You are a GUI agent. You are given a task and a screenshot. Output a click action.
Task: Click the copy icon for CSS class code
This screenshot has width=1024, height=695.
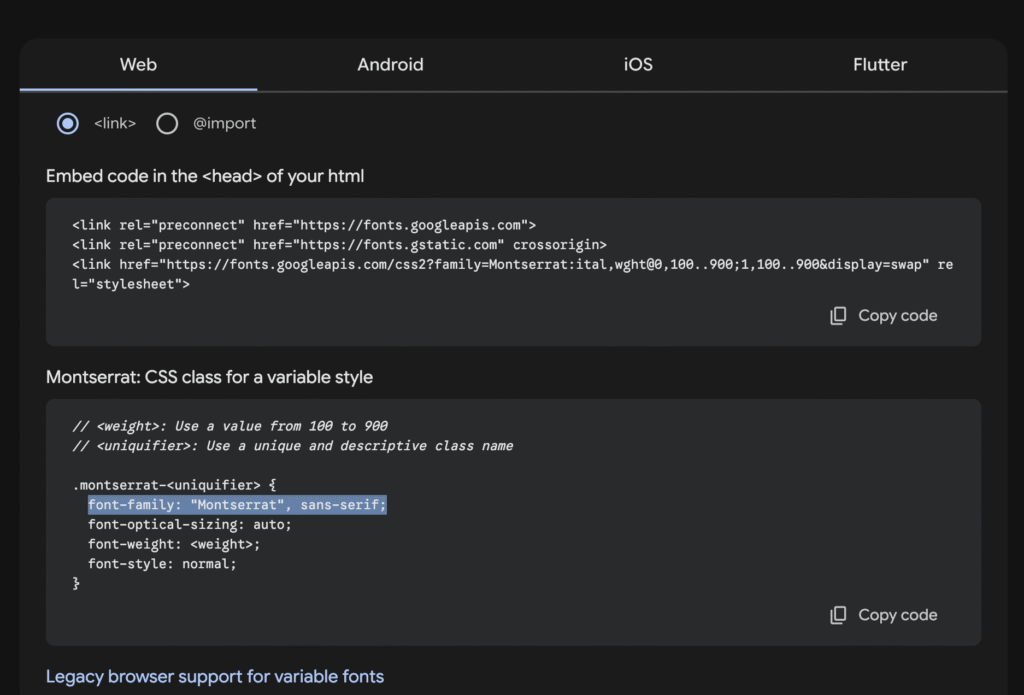(x=838, y=615)
